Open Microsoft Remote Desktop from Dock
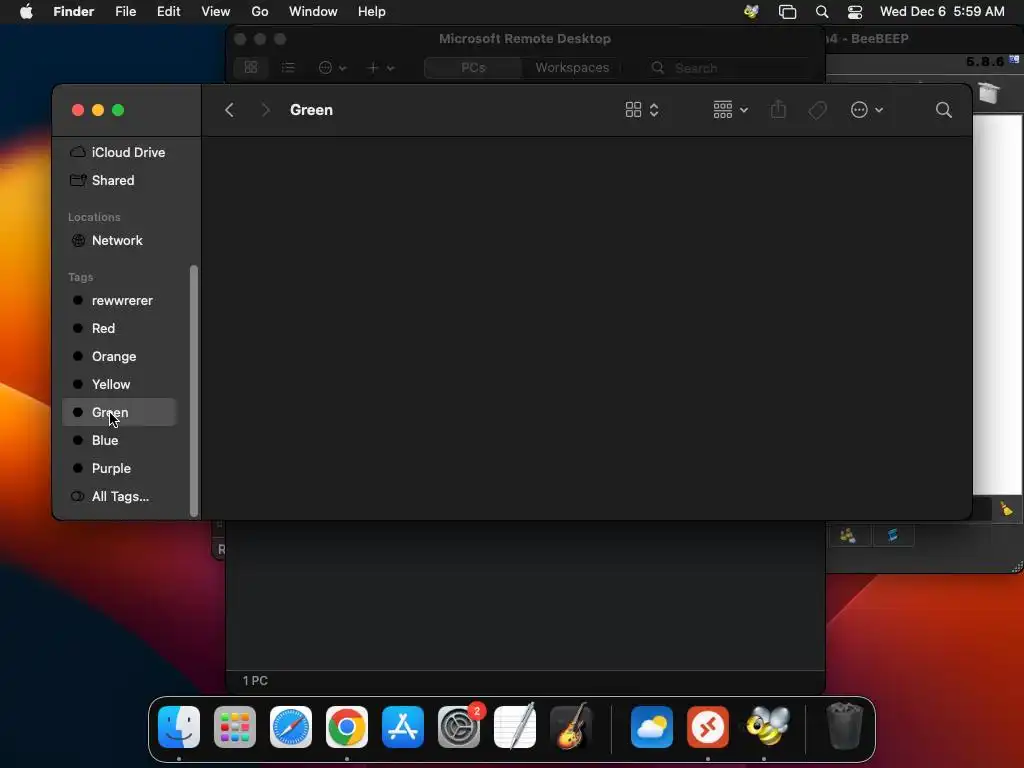The image size is (1024, 768). coord(708,726)
